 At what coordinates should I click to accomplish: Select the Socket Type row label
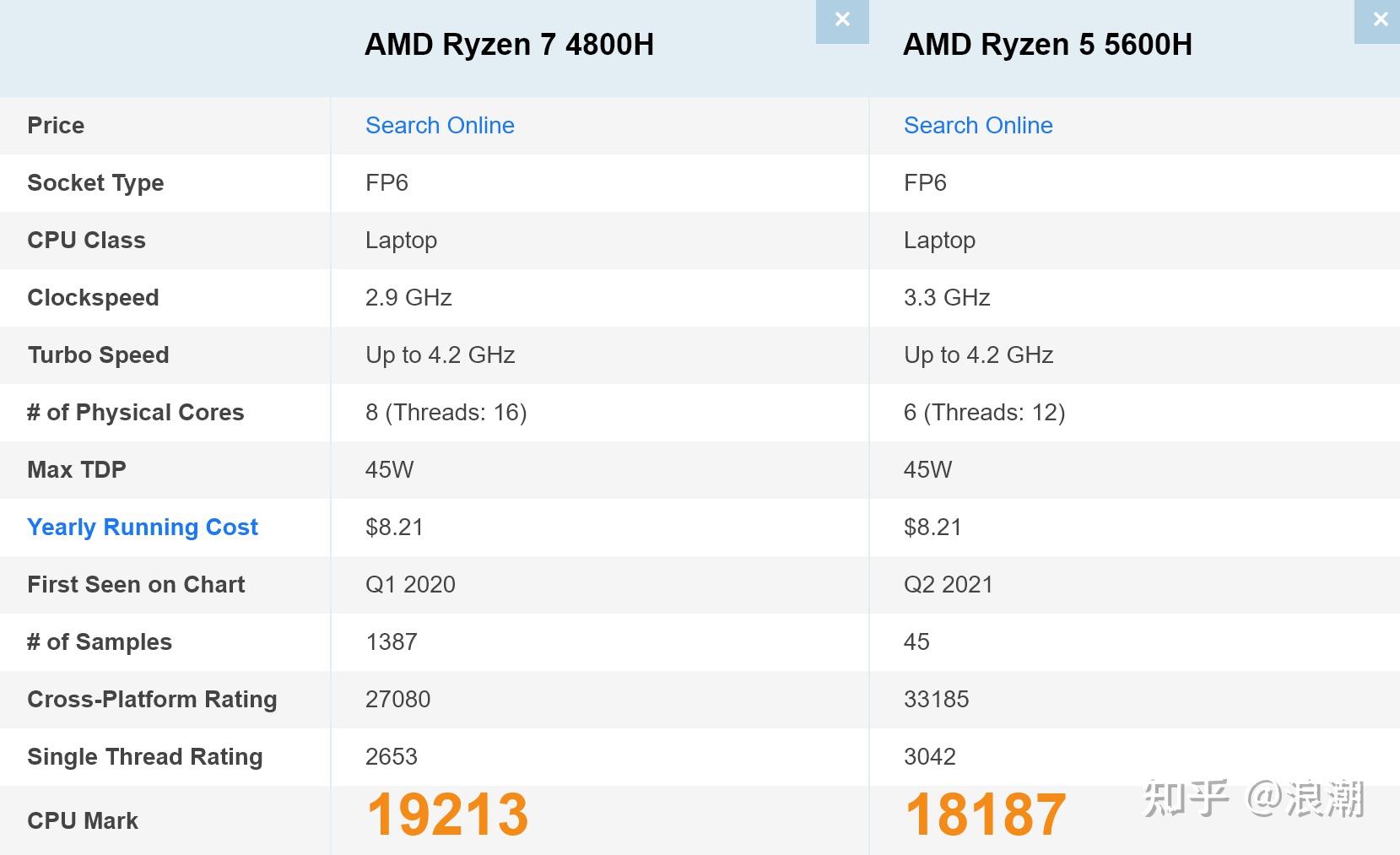point(95,182)
